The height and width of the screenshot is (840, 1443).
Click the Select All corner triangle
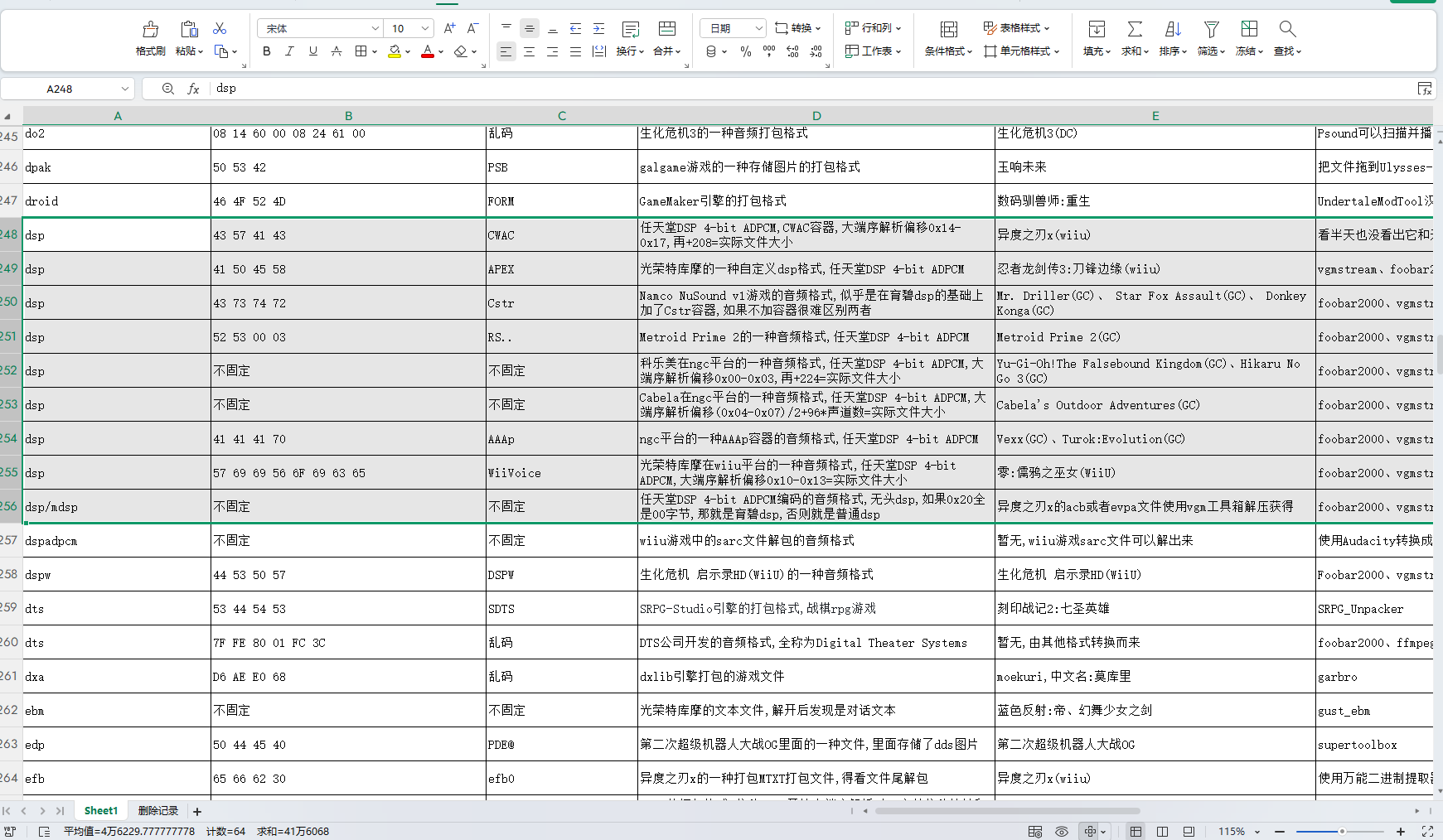click(7, 117)
